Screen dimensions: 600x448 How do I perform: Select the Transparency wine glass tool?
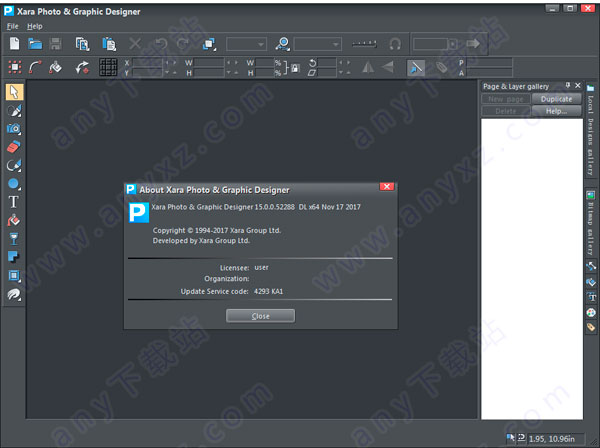tap(14, 239)
